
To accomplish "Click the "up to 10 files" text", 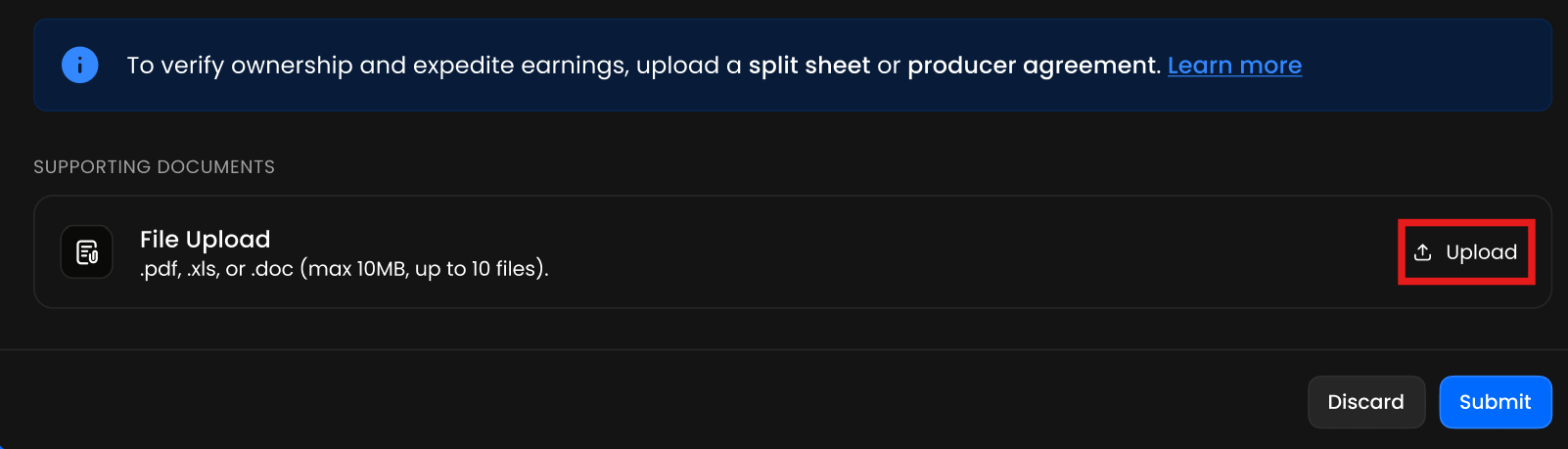I will pos(478,269).
